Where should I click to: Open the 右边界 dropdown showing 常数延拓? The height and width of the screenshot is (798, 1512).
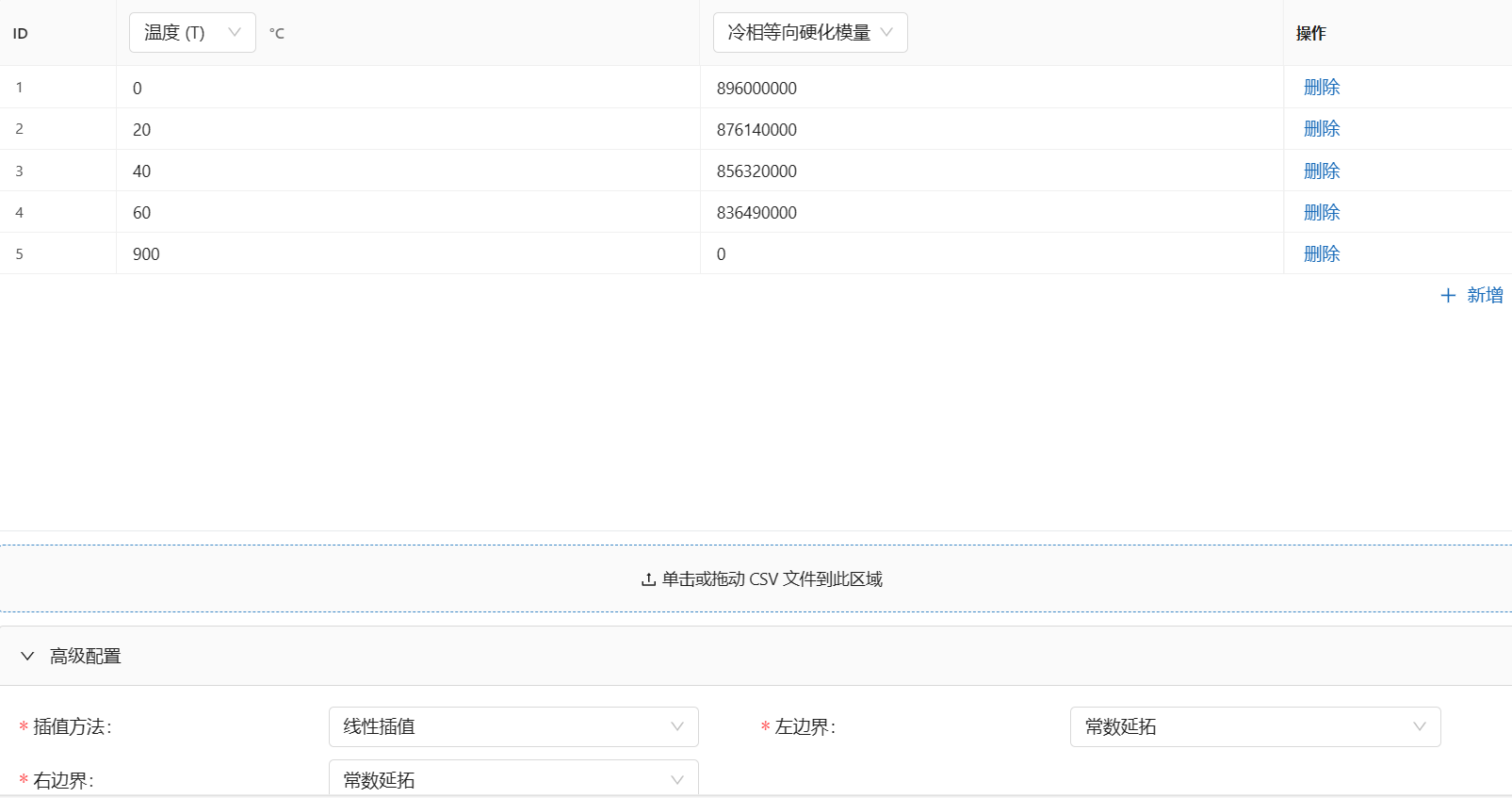[513, 779]
